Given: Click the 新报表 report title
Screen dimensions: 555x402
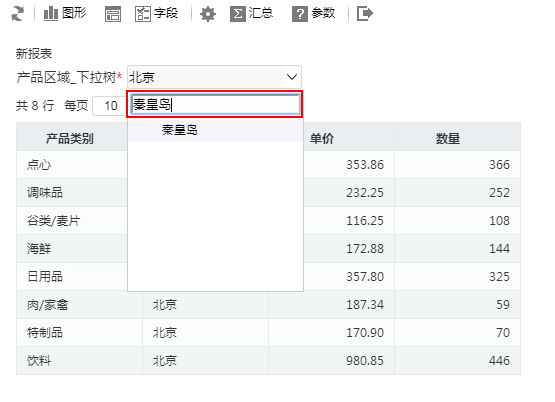Looking at the screenshot, I should (x=34, y=54).
